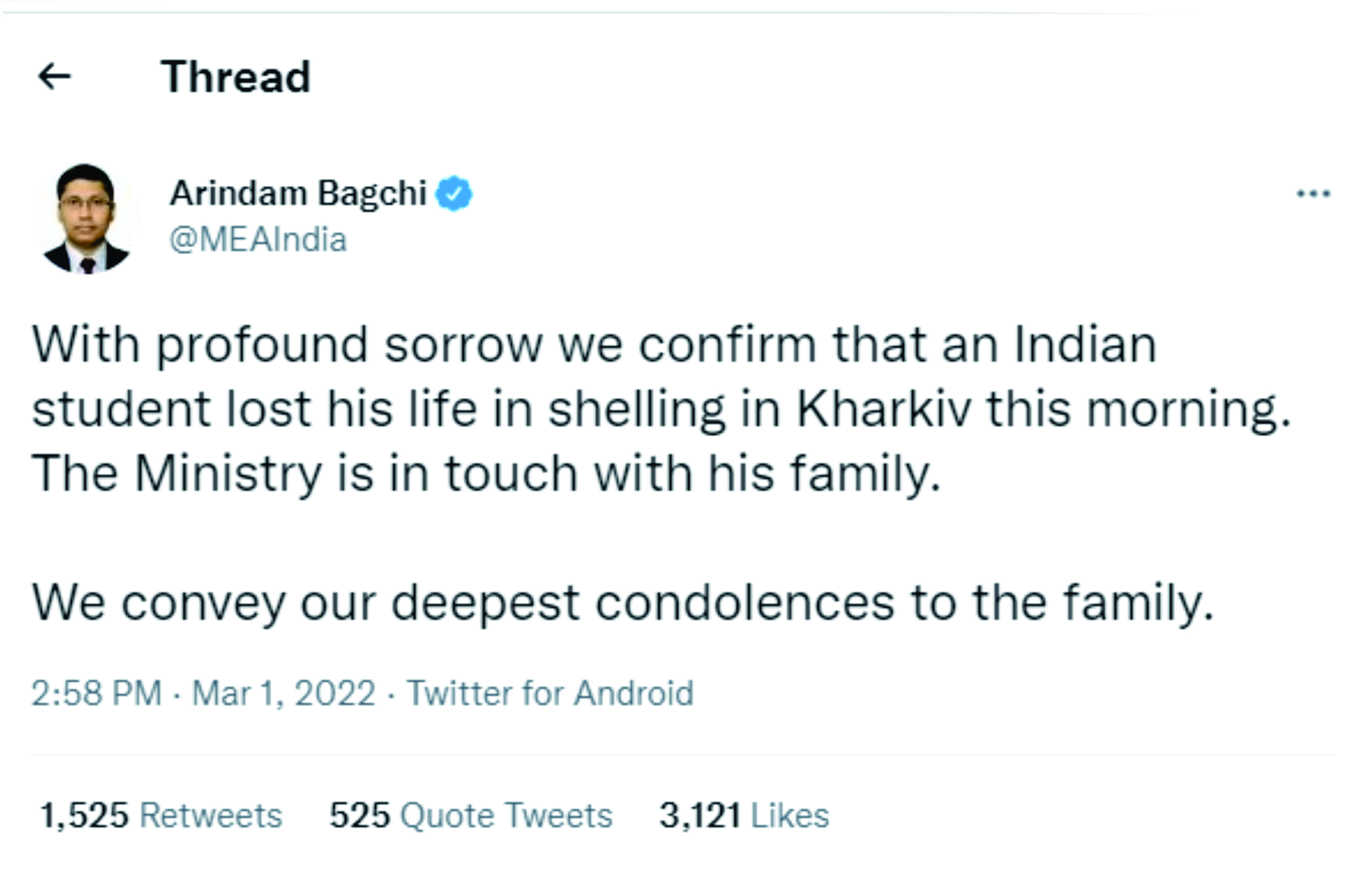
Task: Click the Quote Tweets label
Action: [x=507, y=815]
